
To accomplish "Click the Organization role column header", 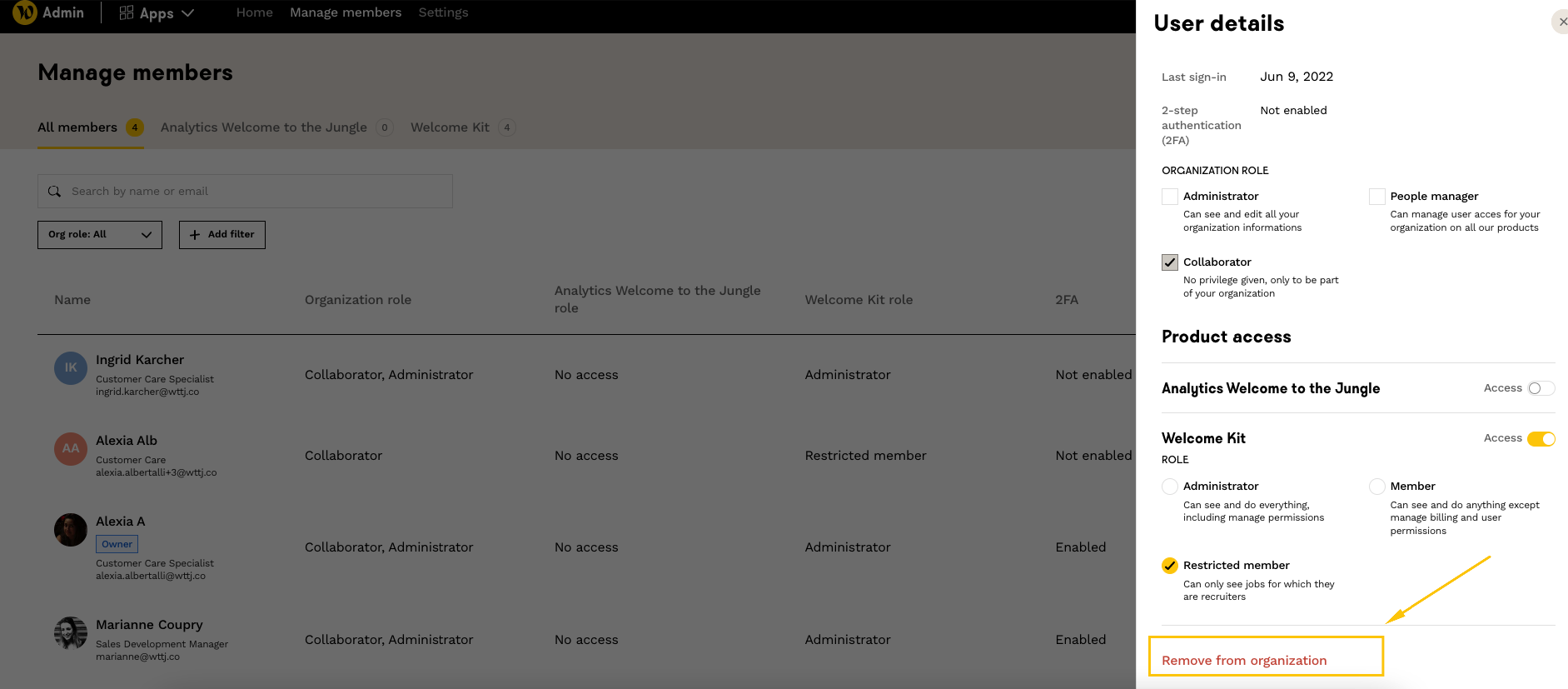I will coord(358,300).
